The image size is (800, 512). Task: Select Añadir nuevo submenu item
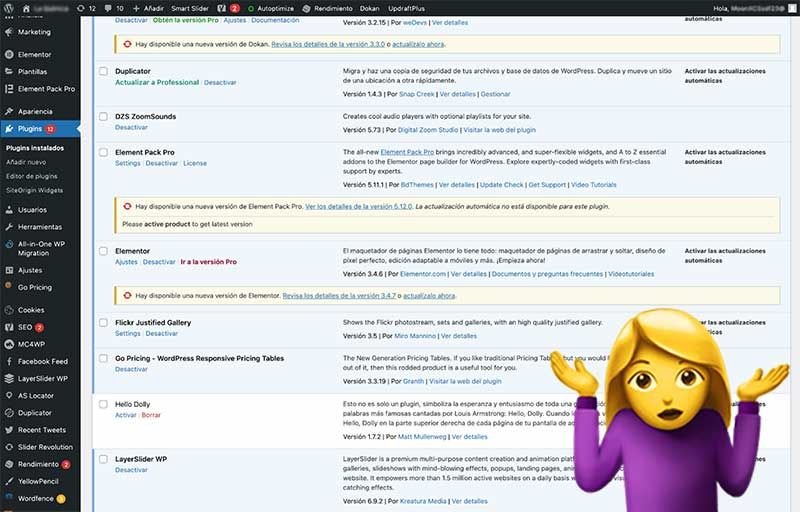click(26, 162)
